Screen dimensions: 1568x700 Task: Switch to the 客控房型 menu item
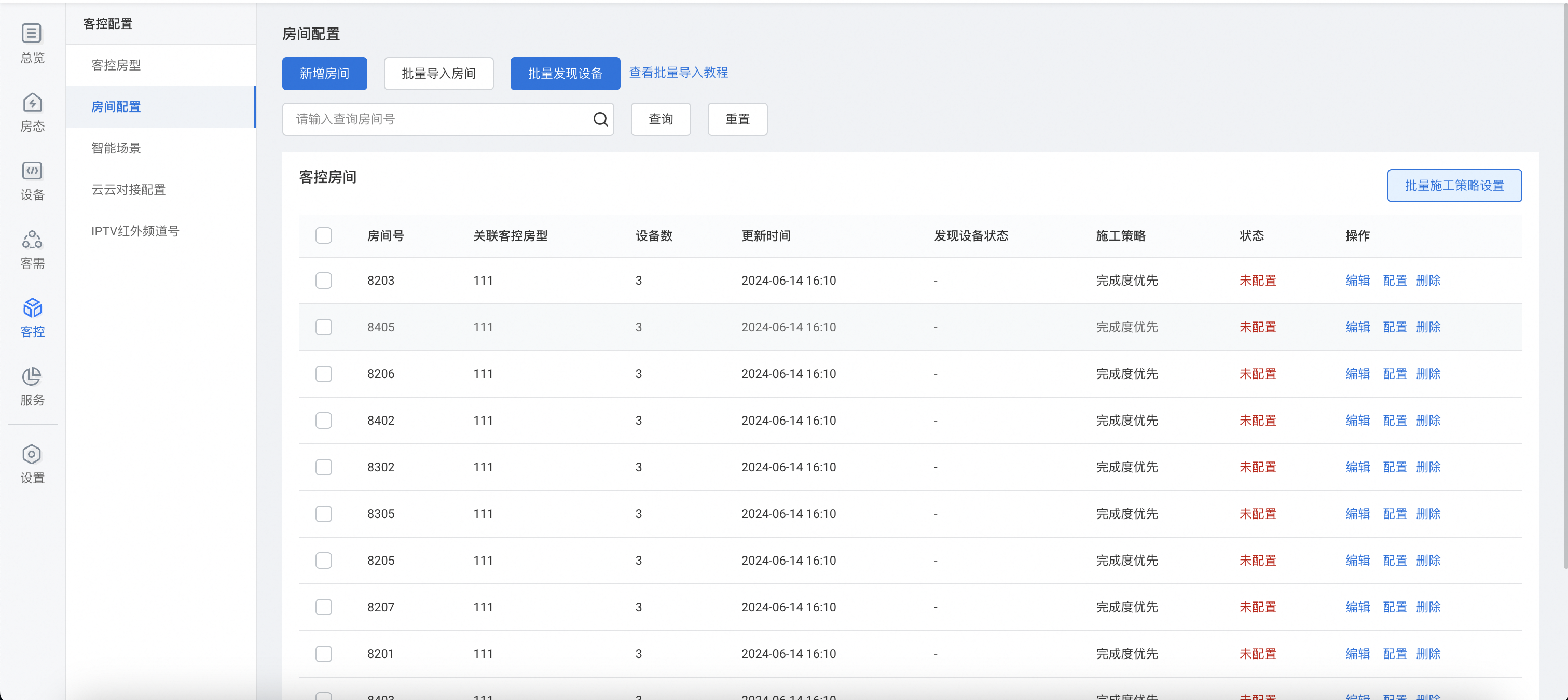[x=116, y=65]
